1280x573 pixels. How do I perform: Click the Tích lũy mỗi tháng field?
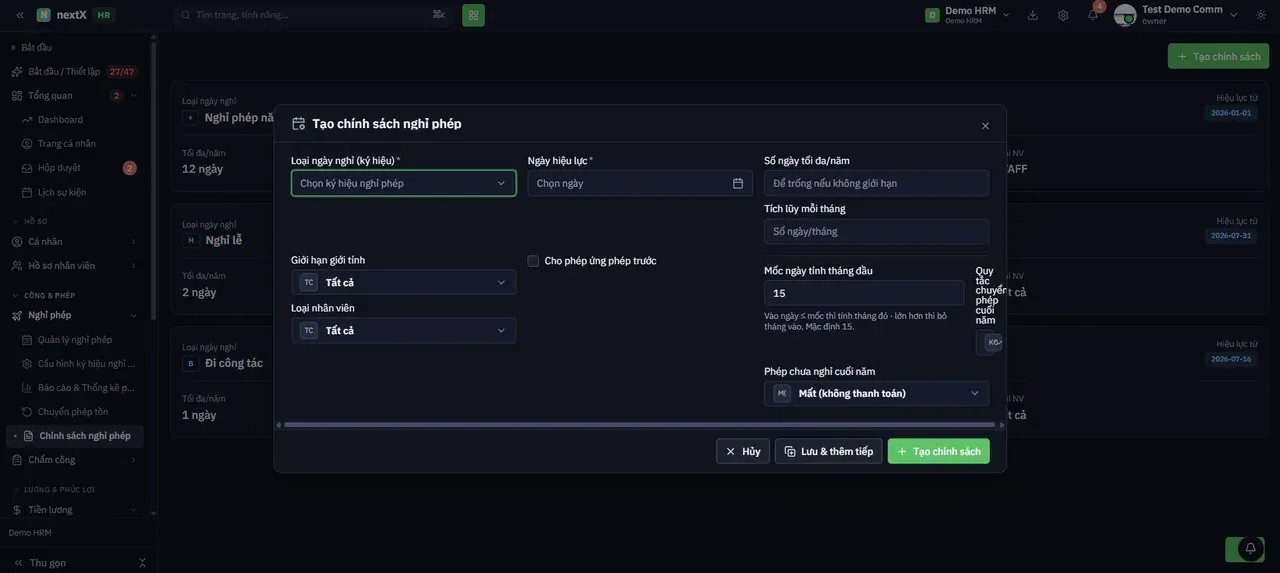pos(877,231)
